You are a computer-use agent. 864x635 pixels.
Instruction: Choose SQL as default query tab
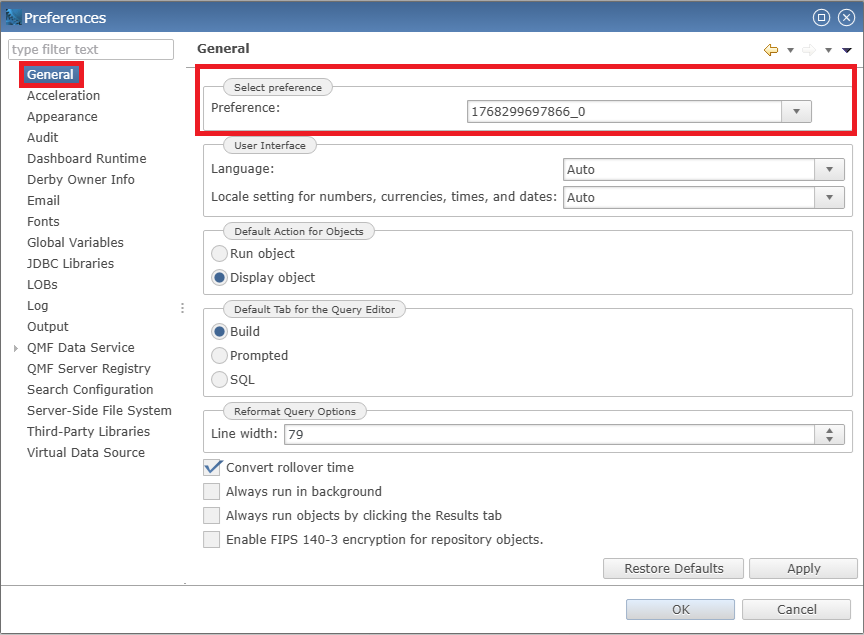click(x=219, y=380)
